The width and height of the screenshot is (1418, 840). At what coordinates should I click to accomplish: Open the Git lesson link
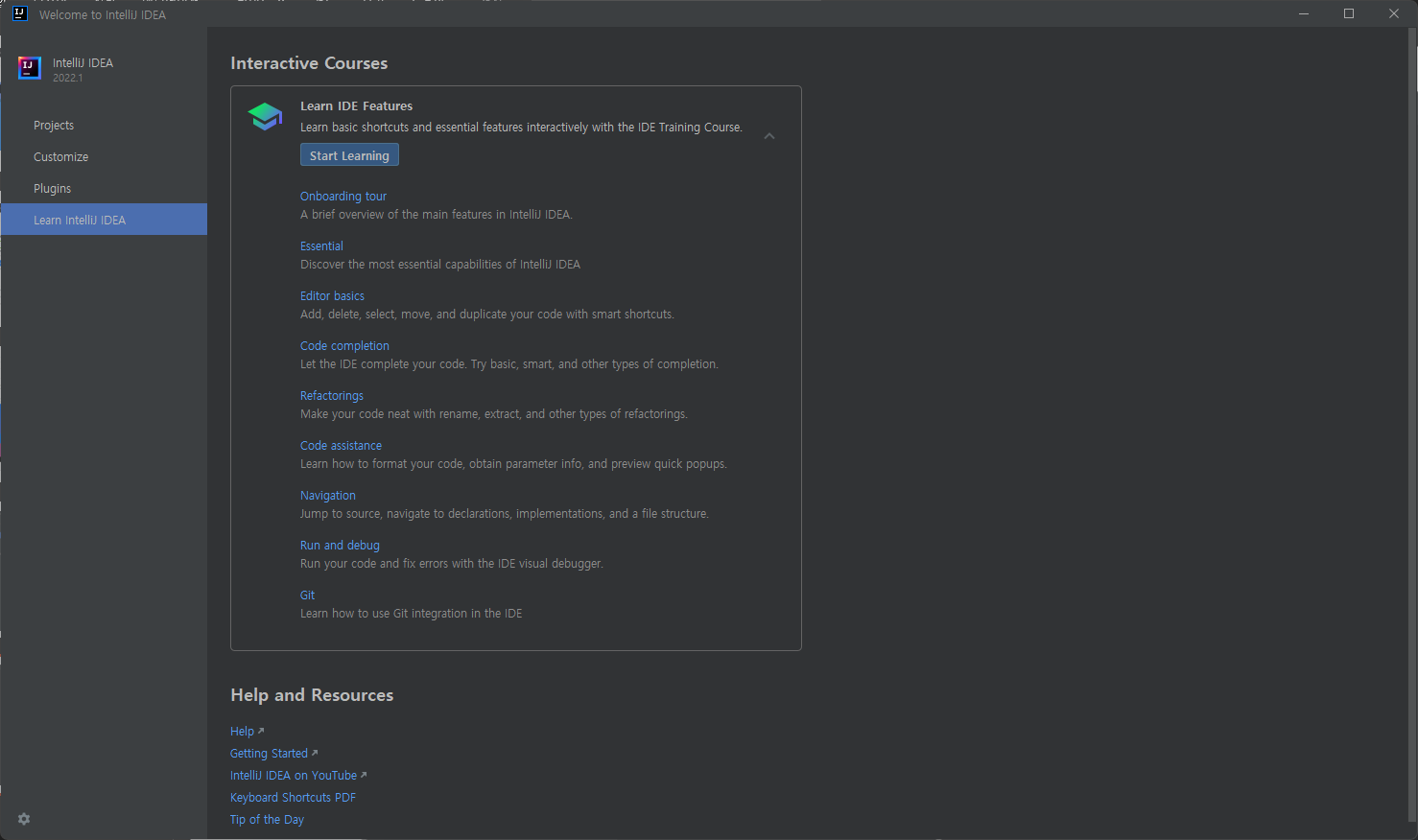pos(307,595)
